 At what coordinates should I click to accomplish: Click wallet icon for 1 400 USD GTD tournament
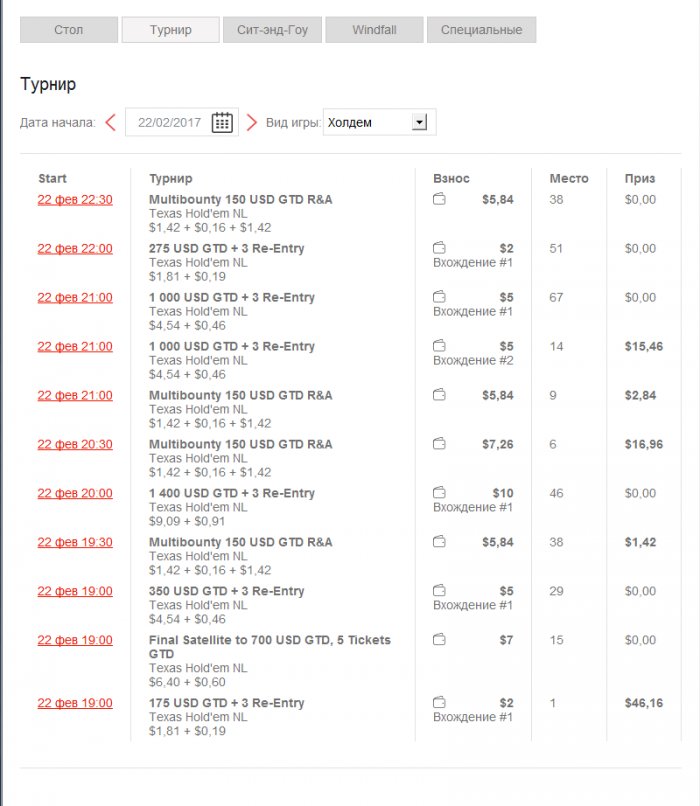(439, 493)
